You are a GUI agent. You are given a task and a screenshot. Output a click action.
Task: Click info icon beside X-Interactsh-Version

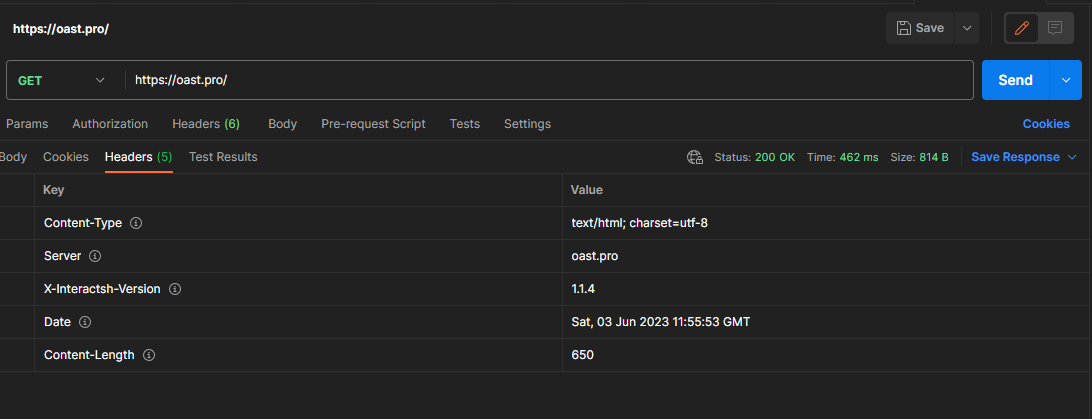point(174,289)
